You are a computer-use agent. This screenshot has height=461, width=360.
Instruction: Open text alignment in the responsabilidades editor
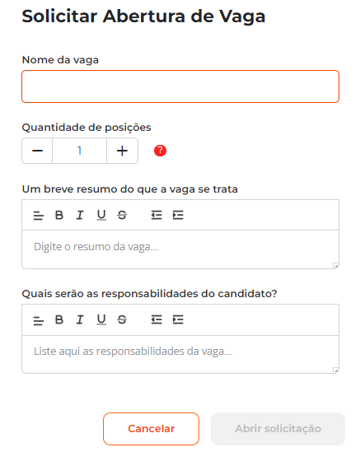38,321
